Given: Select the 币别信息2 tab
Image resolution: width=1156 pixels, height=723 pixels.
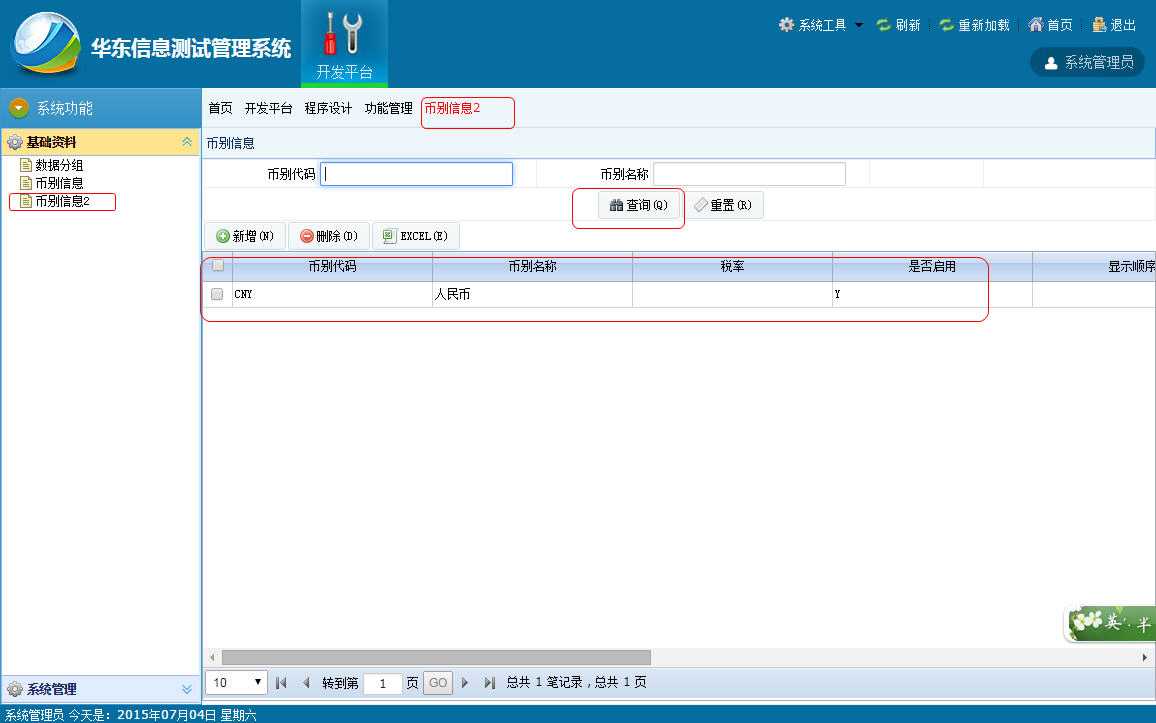Looking at the screenshot, I should pyautogui.click(x=452, y=108).
